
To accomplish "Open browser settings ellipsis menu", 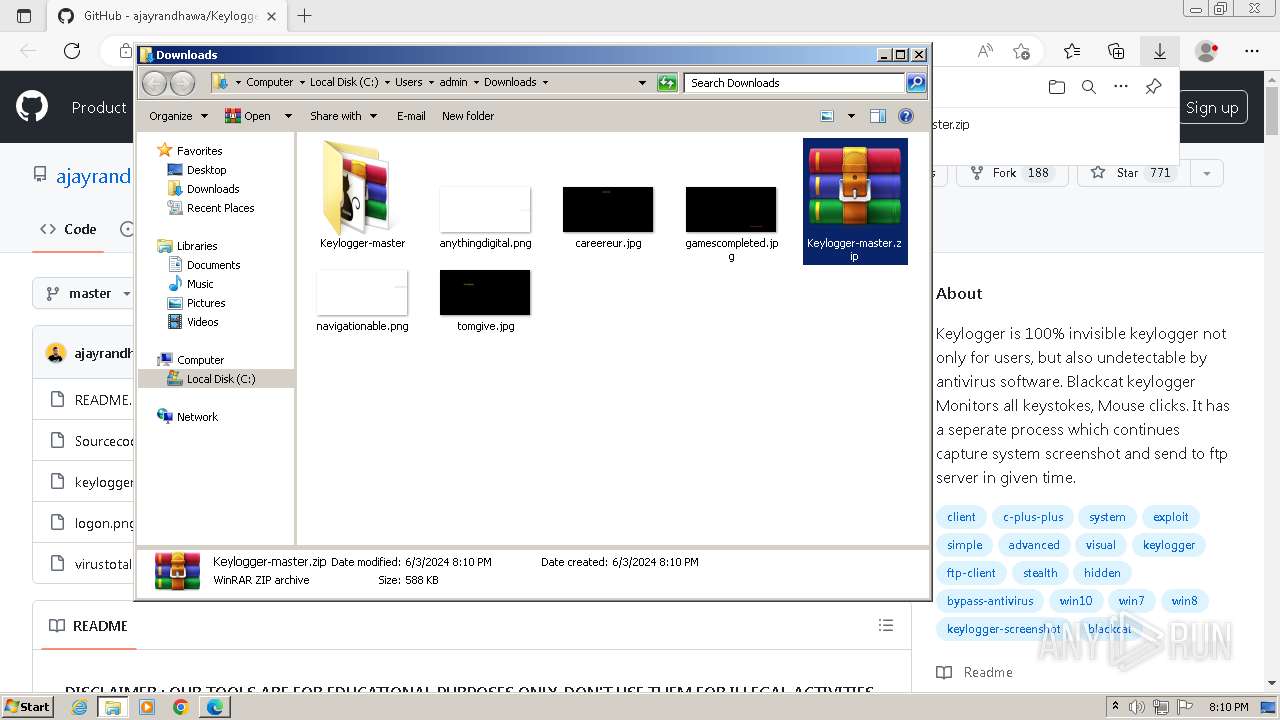I will (1252, 51).
